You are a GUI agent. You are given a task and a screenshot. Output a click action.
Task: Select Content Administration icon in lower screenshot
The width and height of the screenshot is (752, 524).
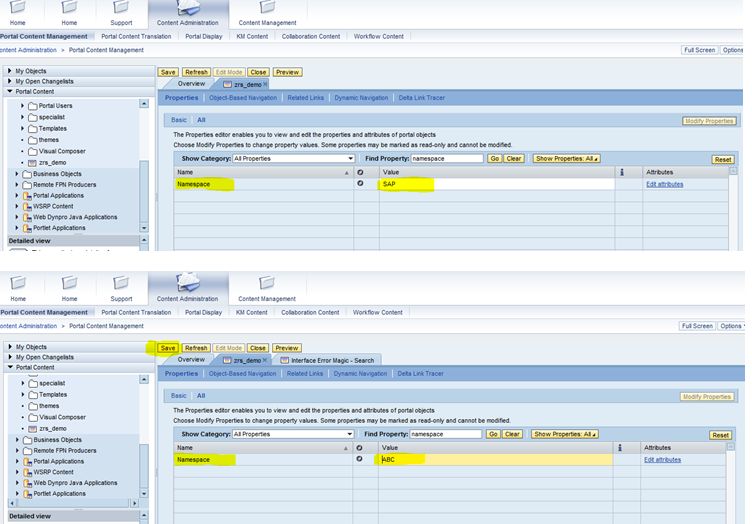188,282
